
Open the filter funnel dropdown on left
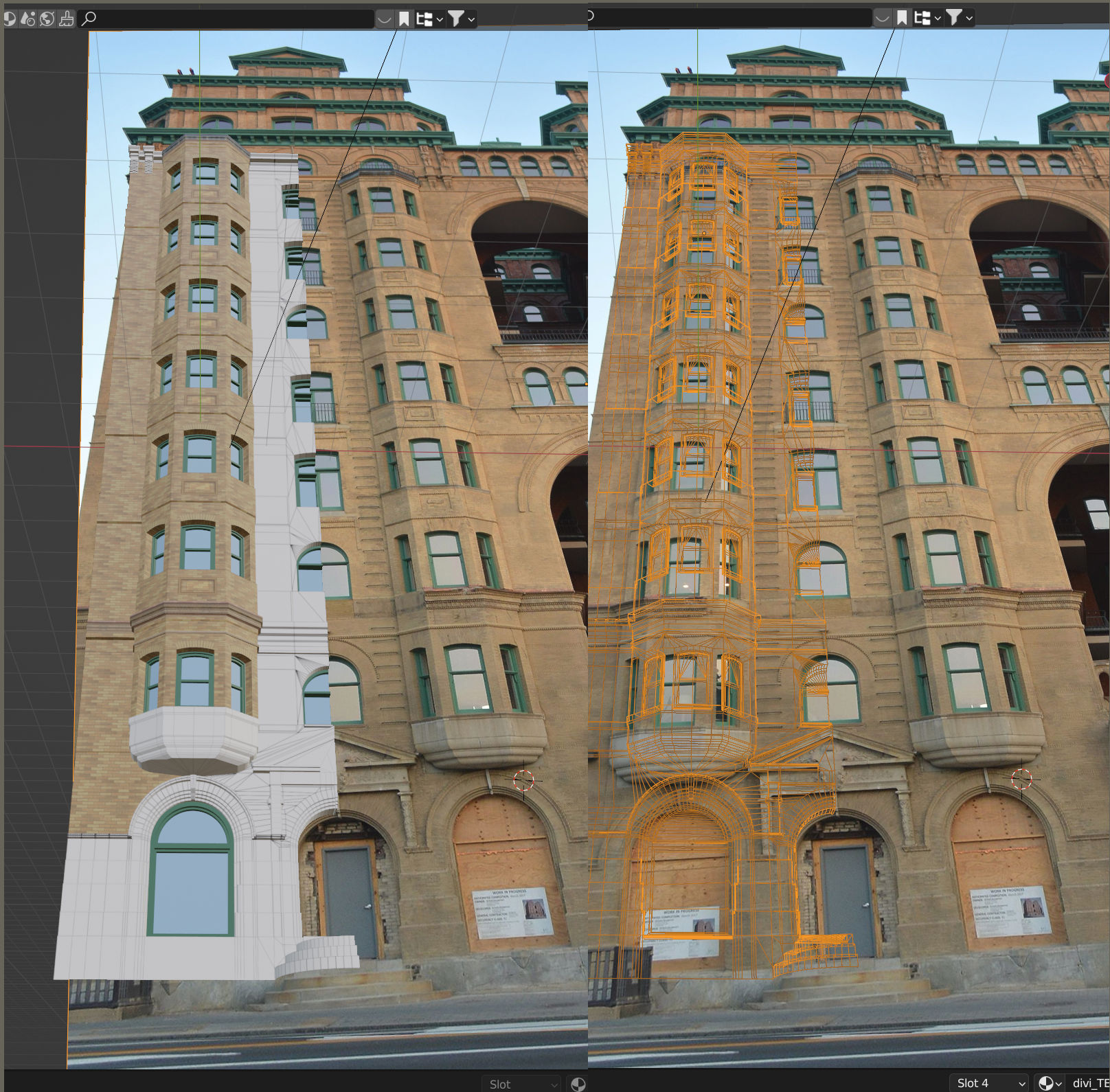tap(462, 19)
